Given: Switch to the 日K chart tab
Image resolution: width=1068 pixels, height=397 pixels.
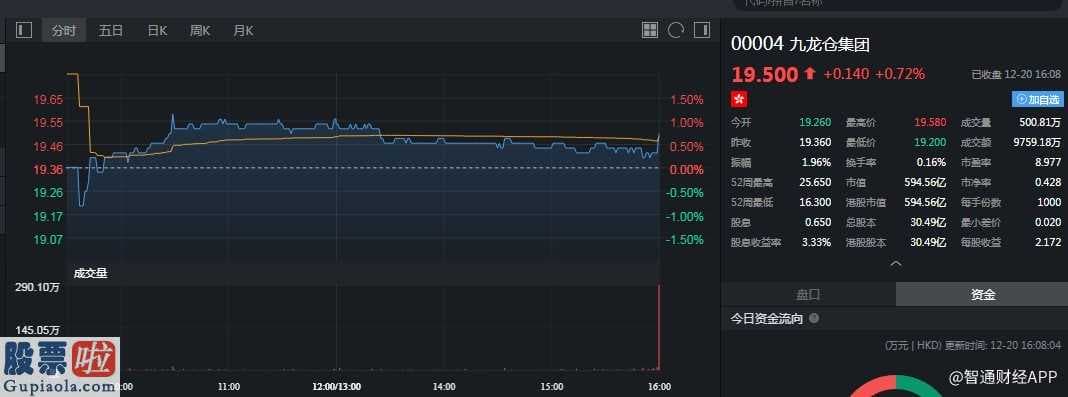Looking at the screenshot, I should pyautogui.click(x=157, y=30).
